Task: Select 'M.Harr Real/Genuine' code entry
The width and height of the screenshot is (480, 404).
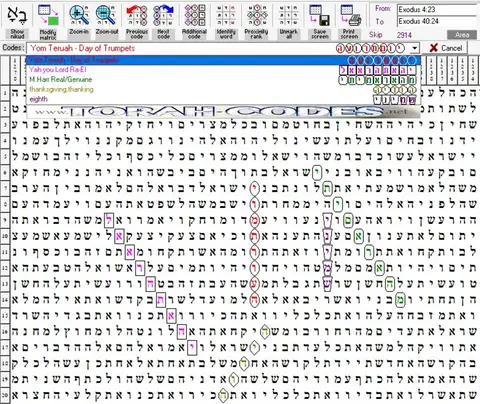Action: pyautogui.click(x=223, y=80)
